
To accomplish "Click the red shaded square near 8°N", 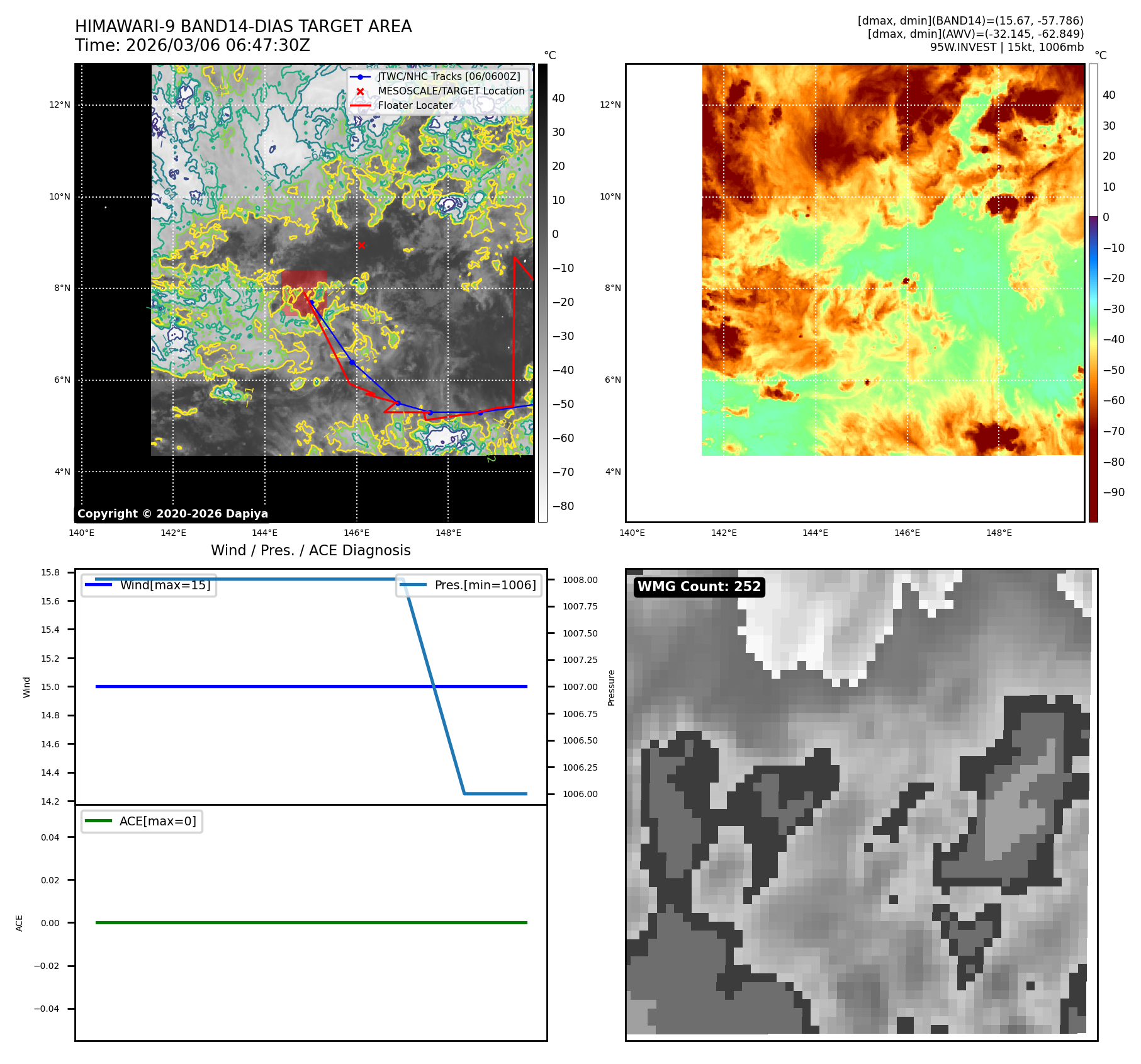I will point(304,293).
